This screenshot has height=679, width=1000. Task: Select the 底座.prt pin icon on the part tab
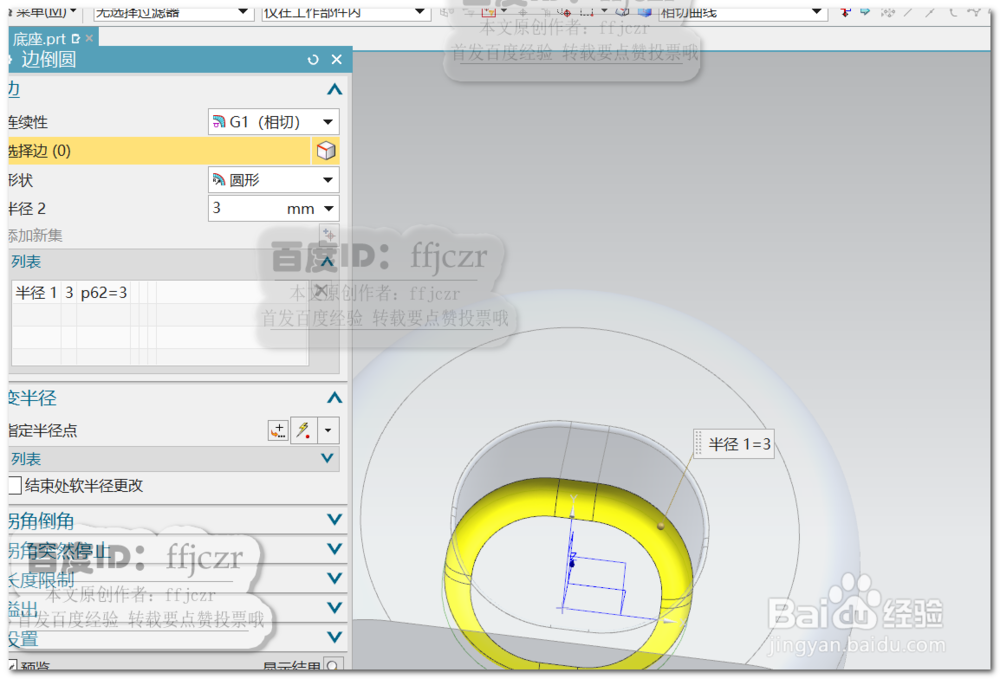75,39
